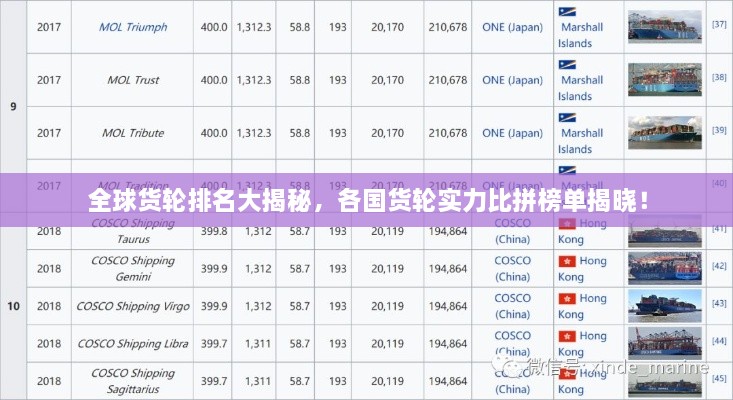View the COSCO Shipping Libra photo thumbnail
733x400 pixels.
pyautogui.click(x=665, y=343)
